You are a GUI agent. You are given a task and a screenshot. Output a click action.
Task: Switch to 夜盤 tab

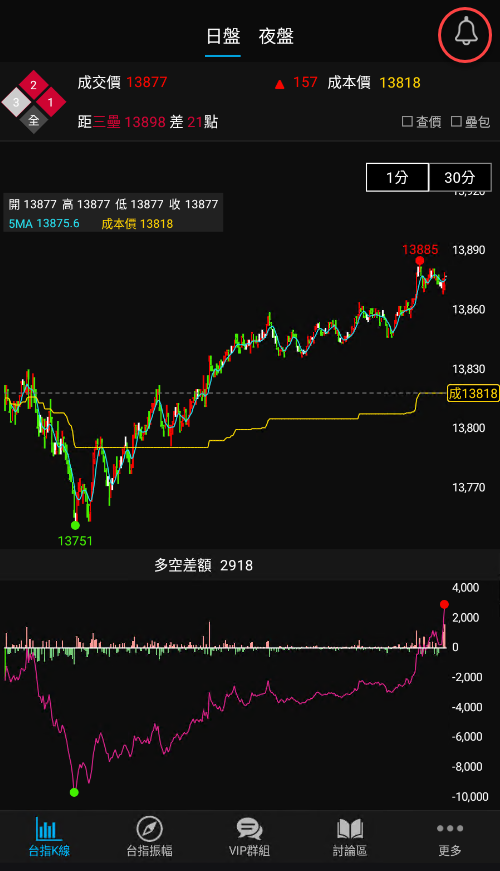276,37
